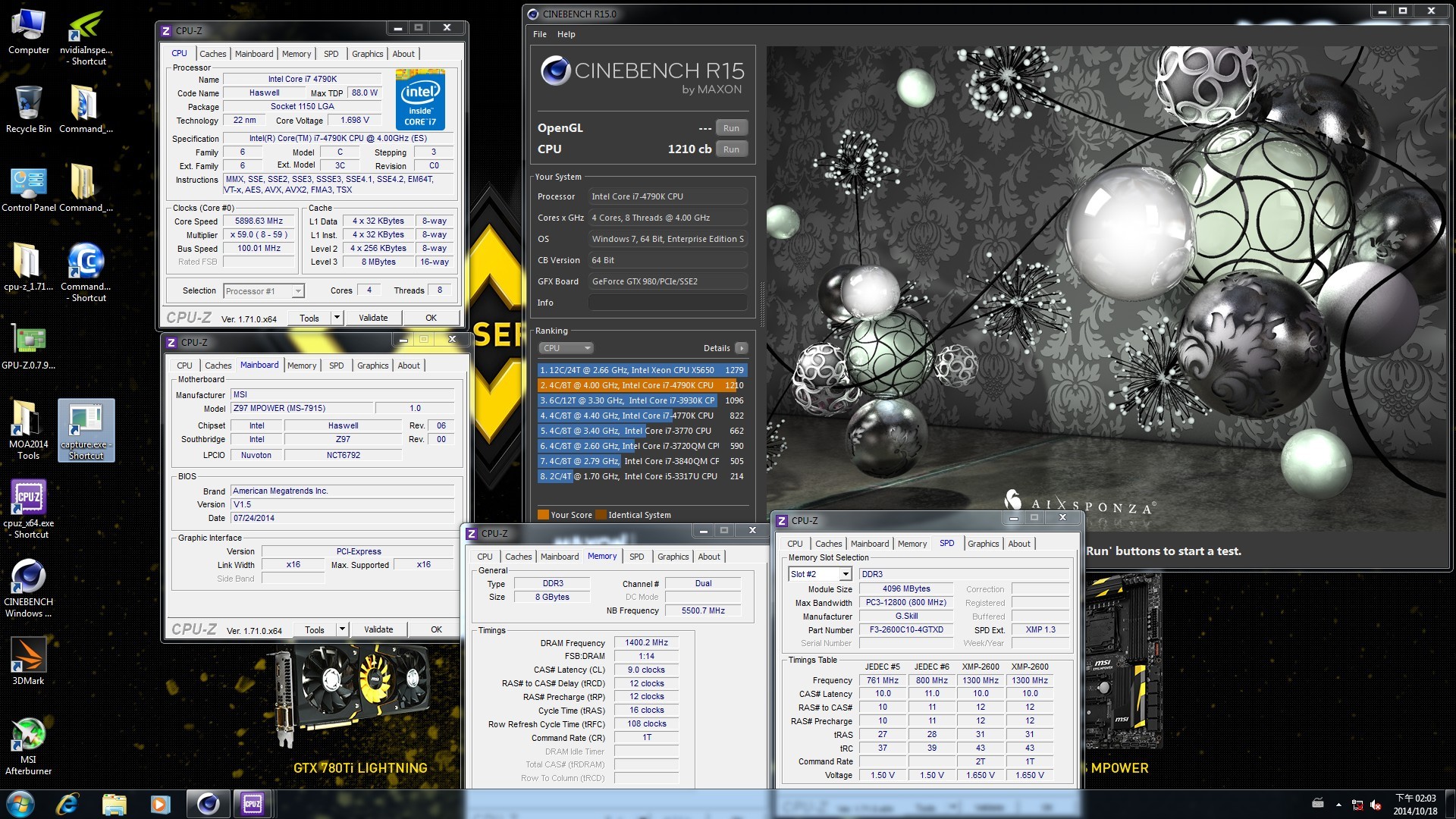Open the input method keyboard tray icon

point(1318,804)
